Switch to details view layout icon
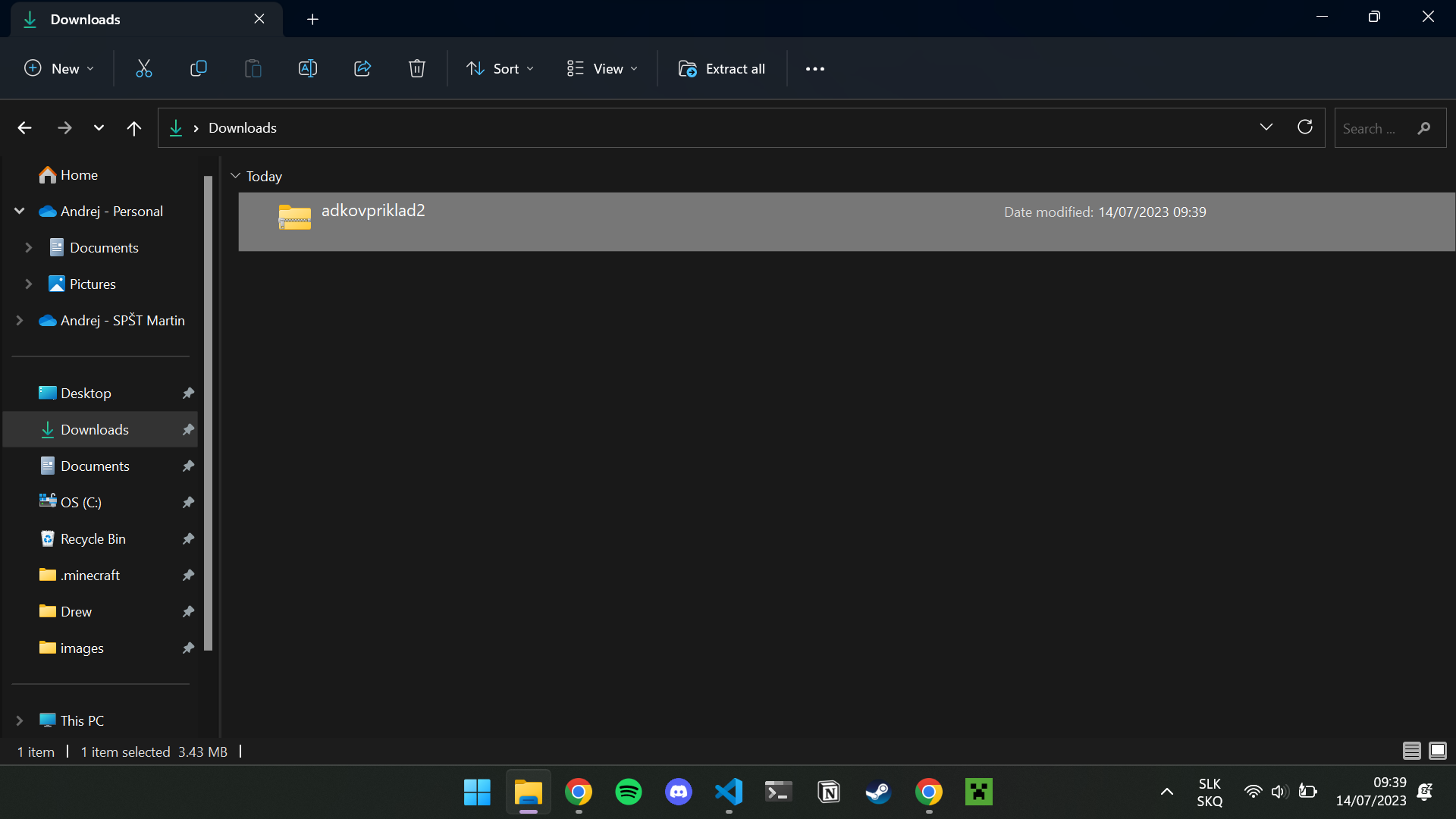 [1412, 751]
